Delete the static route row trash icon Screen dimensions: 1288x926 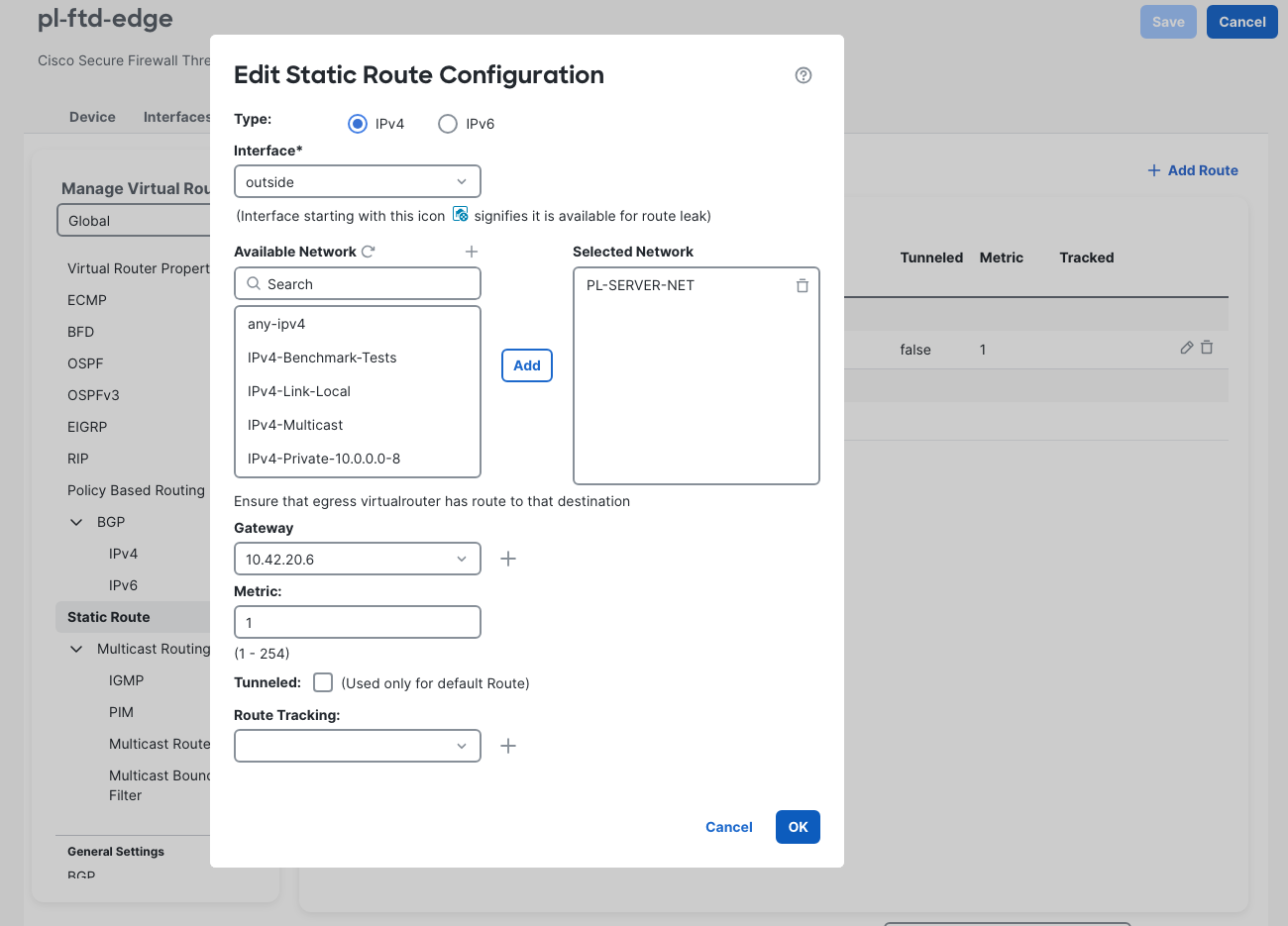click(x=1207, y=348)
